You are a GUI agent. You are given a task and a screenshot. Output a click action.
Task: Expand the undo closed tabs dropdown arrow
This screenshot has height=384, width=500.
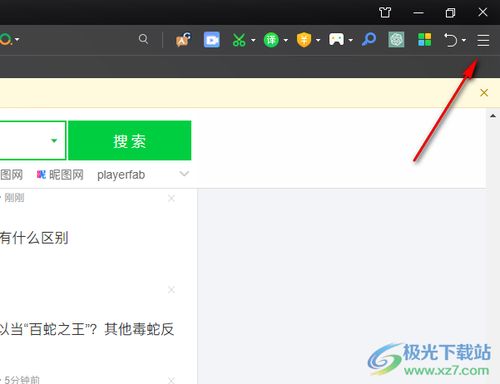[464, 40]
